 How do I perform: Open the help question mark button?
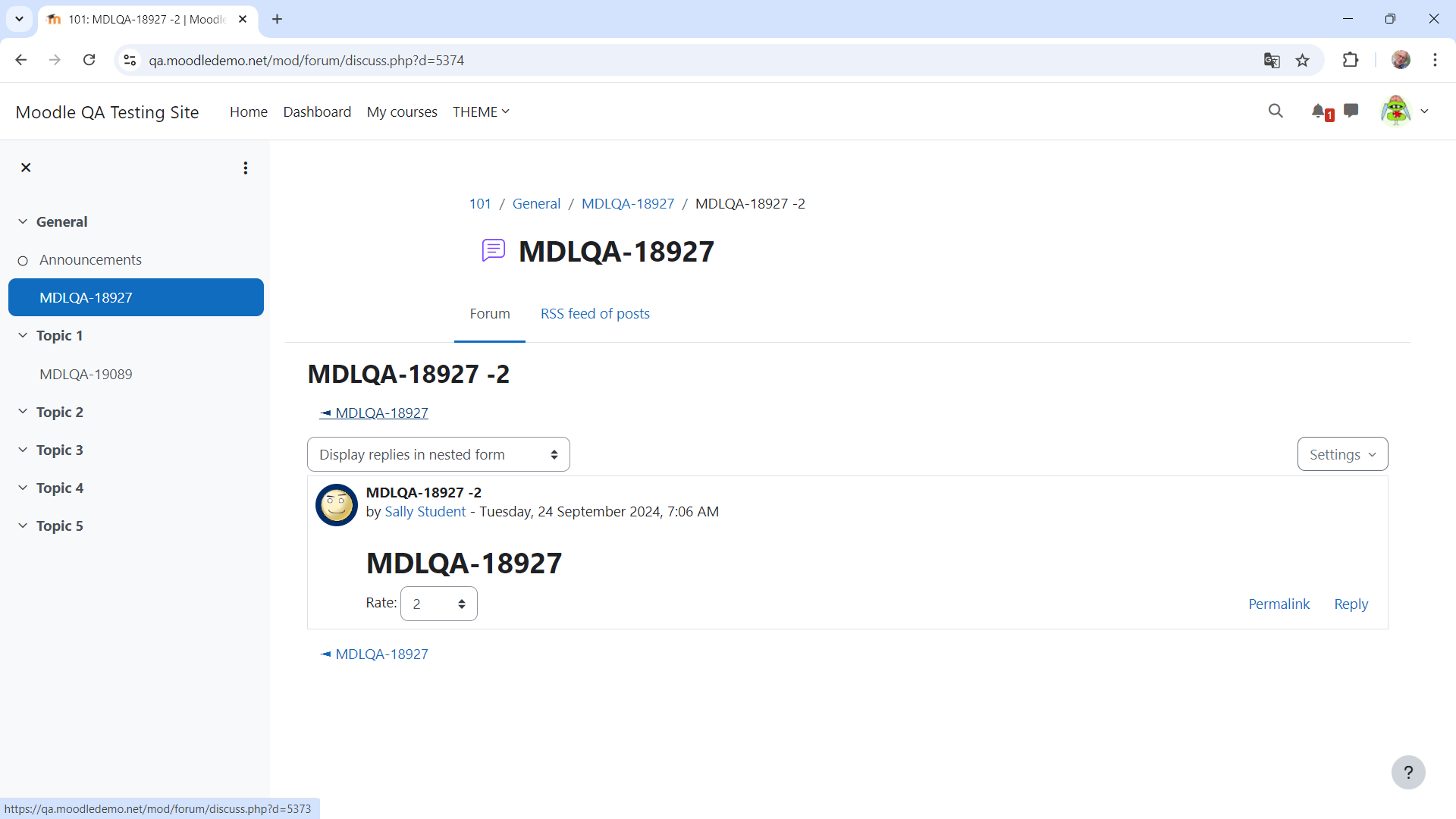pos(1408,772)
